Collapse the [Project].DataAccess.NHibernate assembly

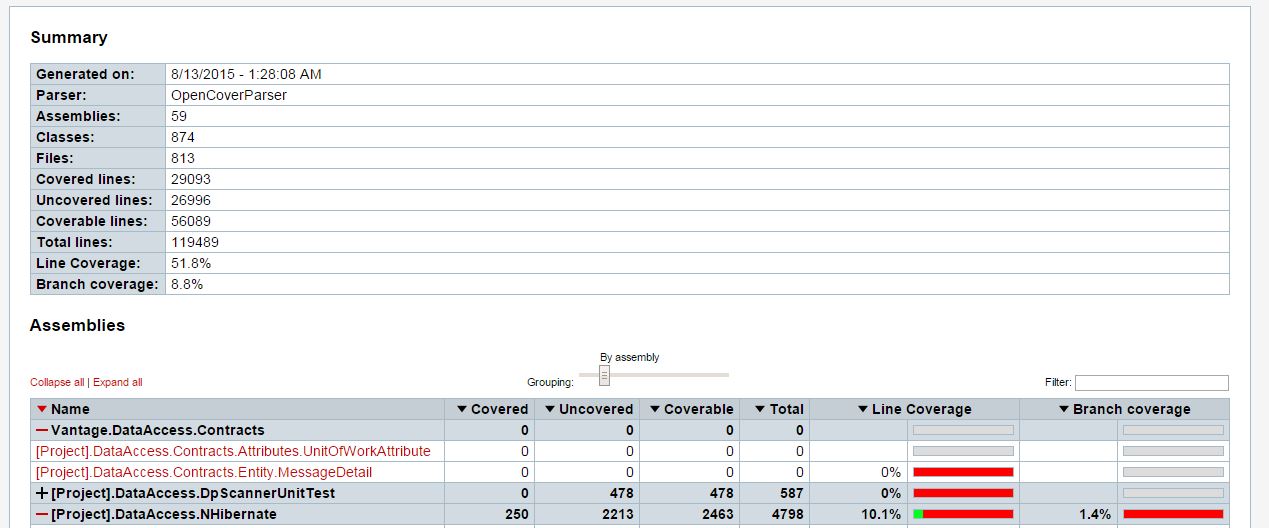[42, 514]
